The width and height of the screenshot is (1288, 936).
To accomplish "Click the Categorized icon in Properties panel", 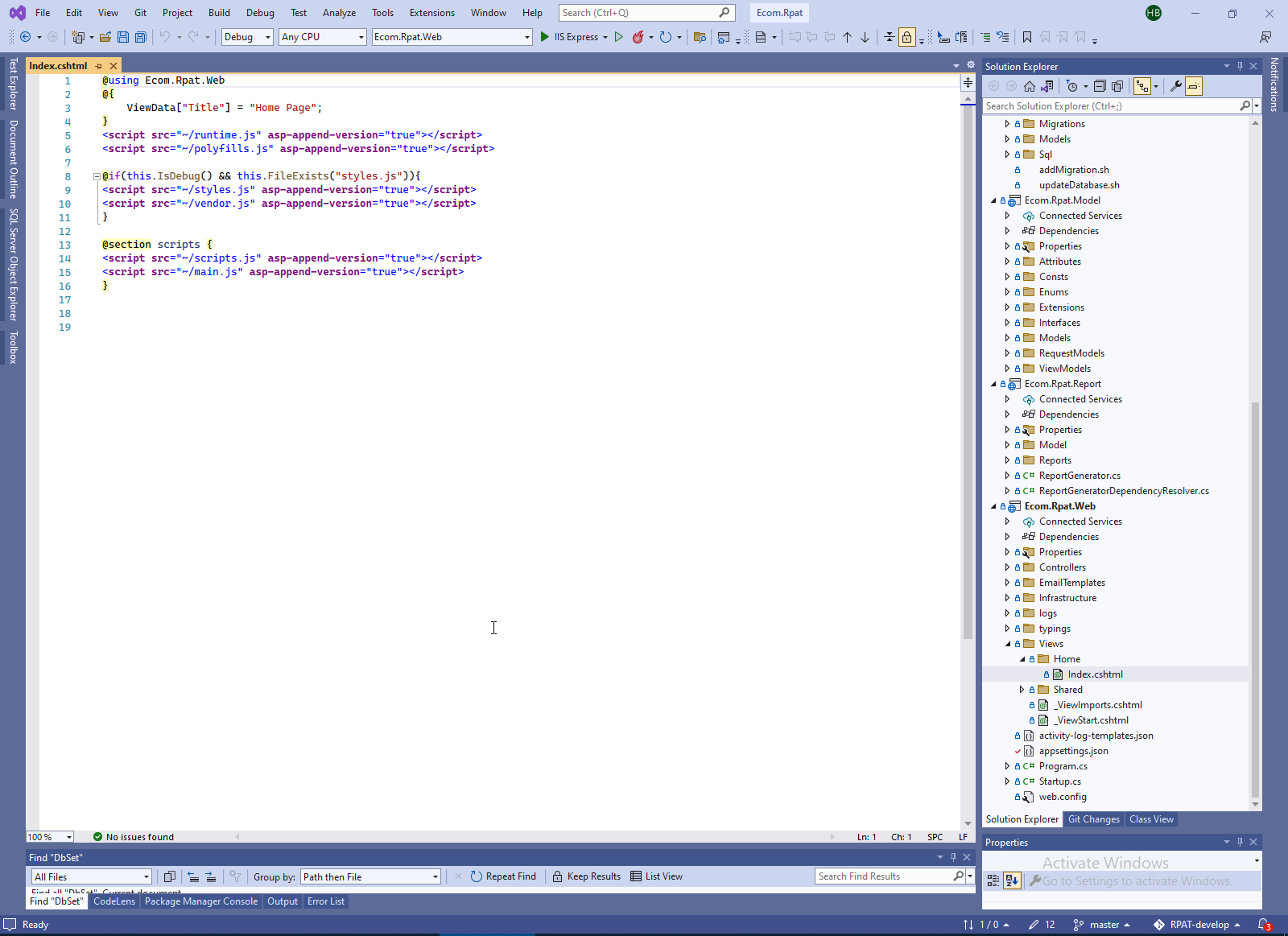I will tap(994, 880).
